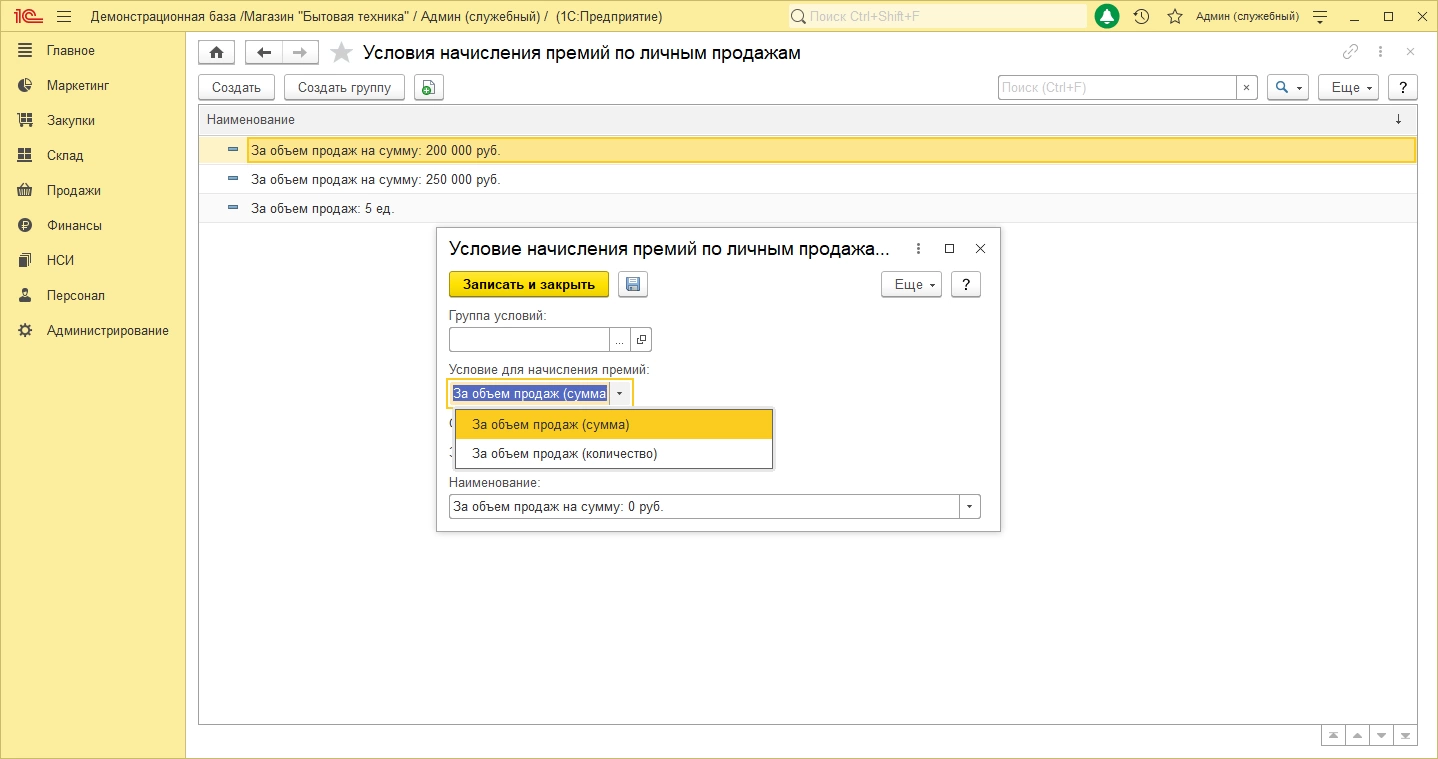Open help in the dialog

pyautogui.click(x=965, y=285)
